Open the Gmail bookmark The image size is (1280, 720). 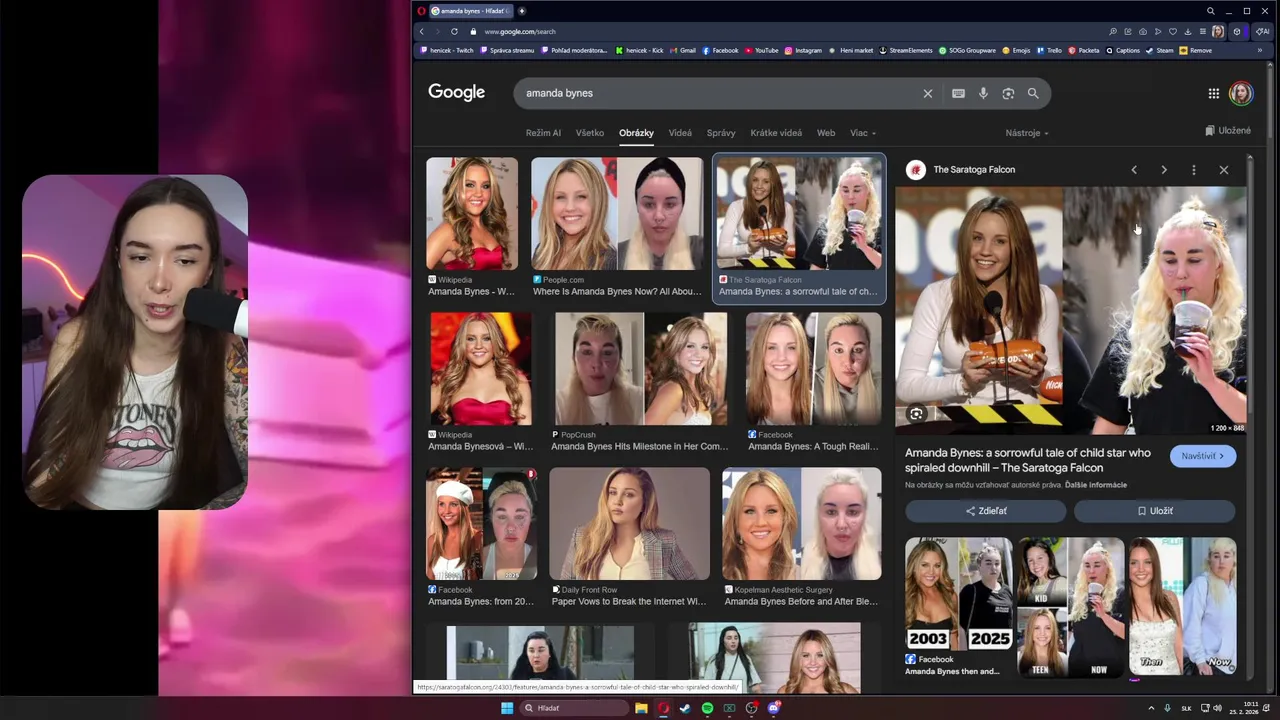tap(683, 50)
